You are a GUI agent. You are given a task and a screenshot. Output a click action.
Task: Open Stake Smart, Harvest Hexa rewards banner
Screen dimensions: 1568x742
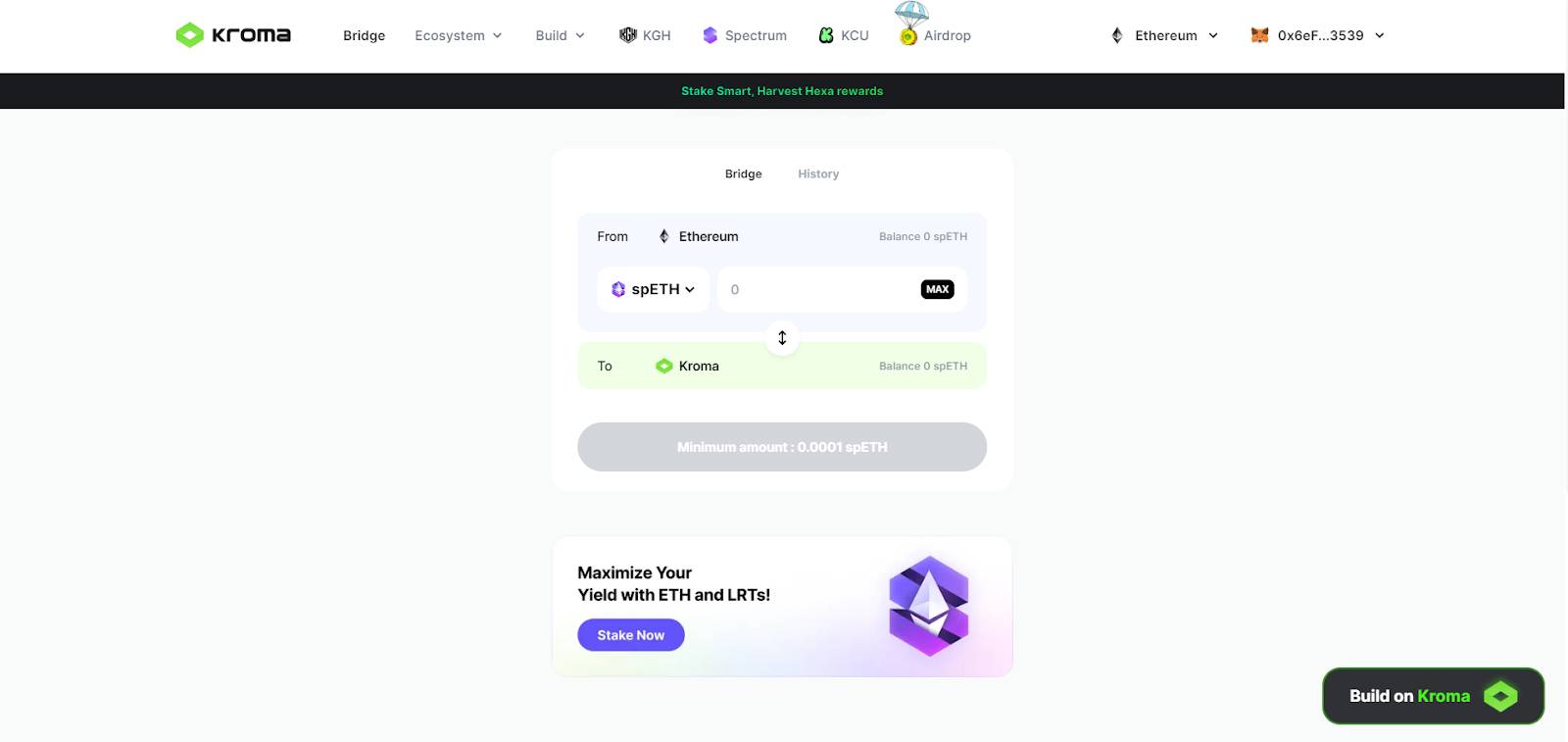[x=782, y=91]
